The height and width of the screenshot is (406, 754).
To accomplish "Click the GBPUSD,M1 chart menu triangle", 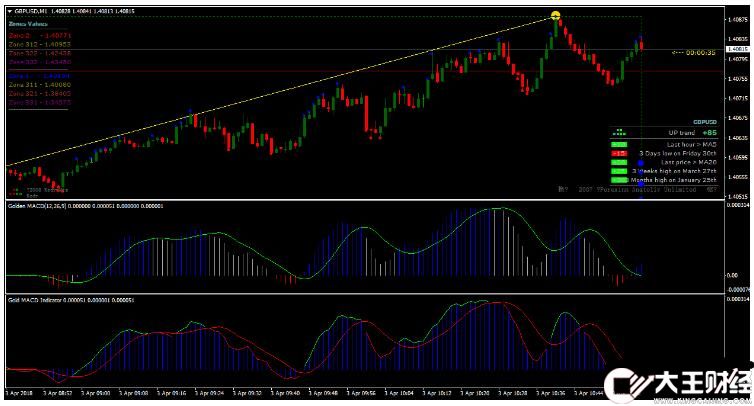I will pos(10,11).
